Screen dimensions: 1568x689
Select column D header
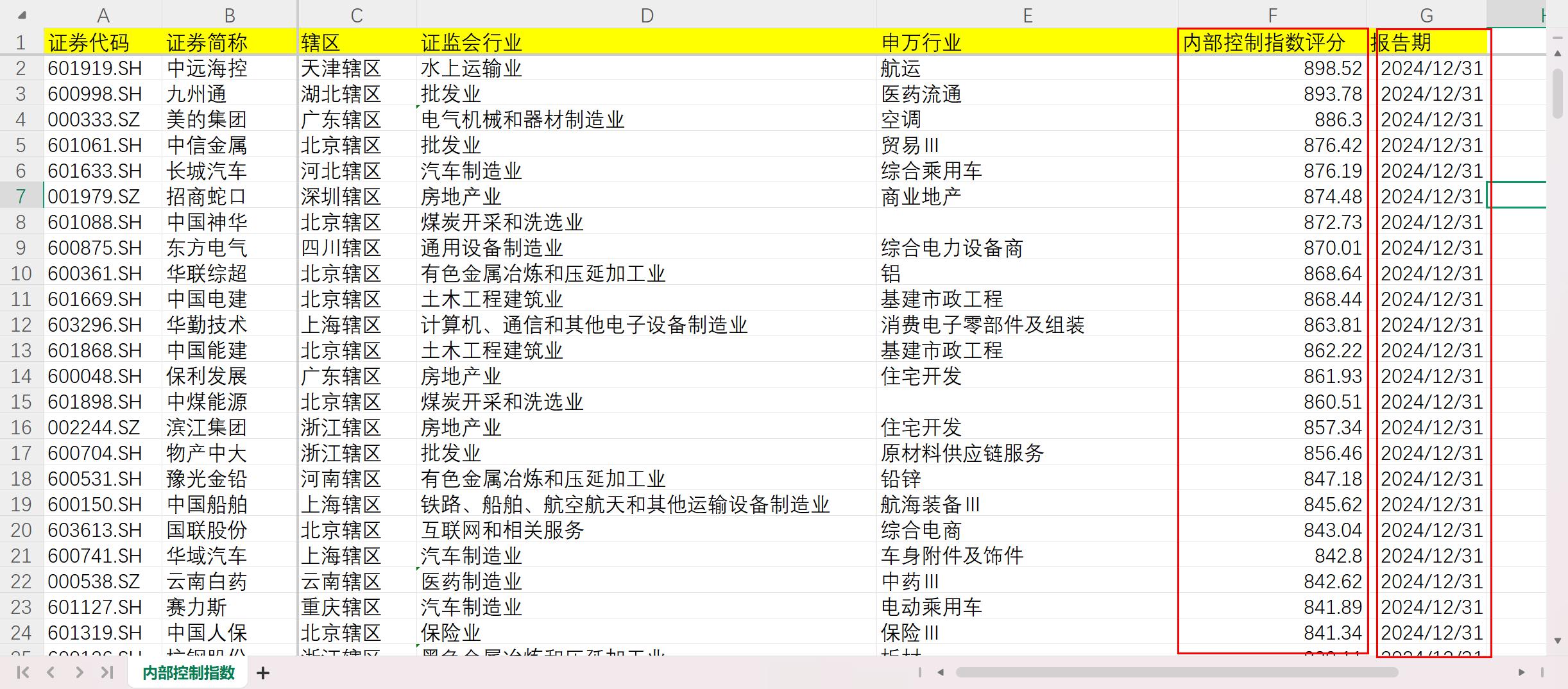tap(647, 15)
